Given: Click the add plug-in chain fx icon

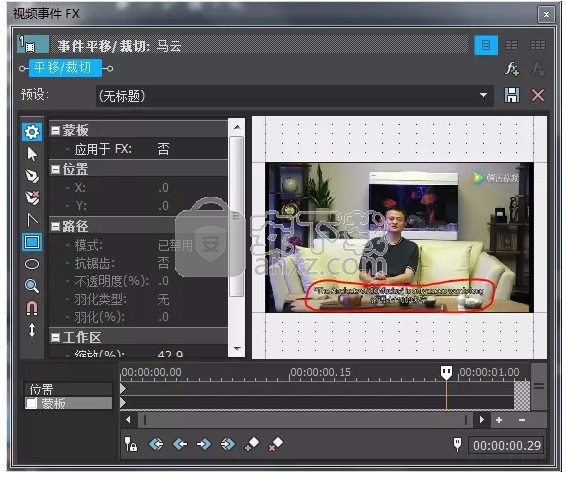Looking at the screenshot, I should [x=511, y=69].
